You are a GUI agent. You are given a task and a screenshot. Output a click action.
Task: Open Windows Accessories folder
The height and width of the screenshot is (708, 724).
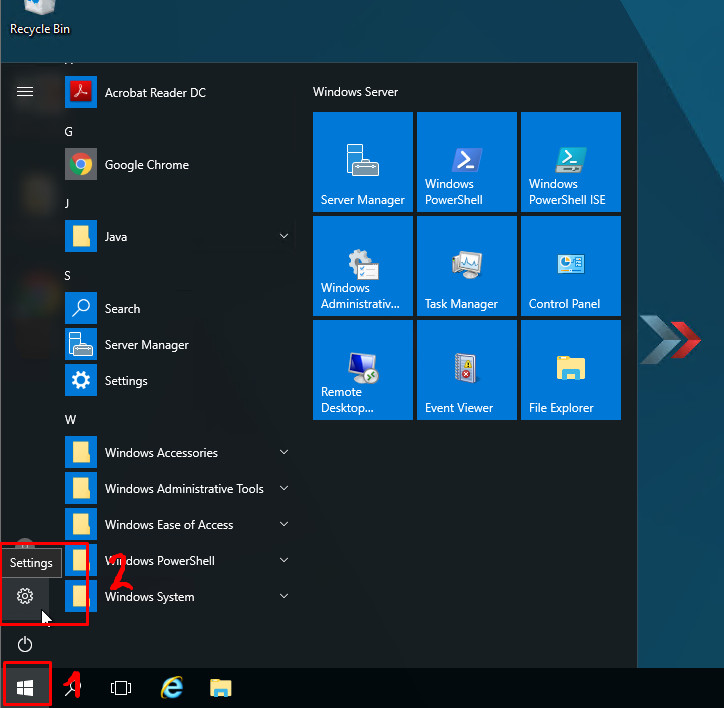(x=178, y=453)
